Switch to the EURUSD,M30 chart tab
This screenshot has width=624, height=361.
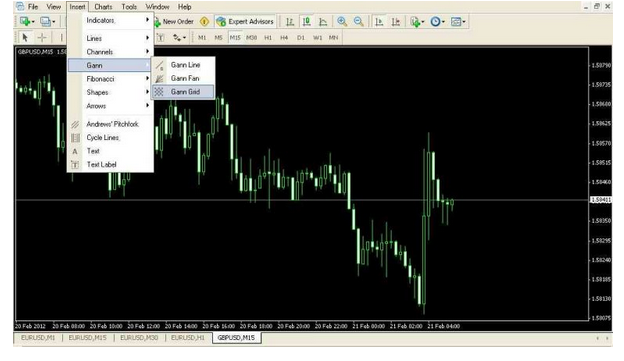click(139, 338)
